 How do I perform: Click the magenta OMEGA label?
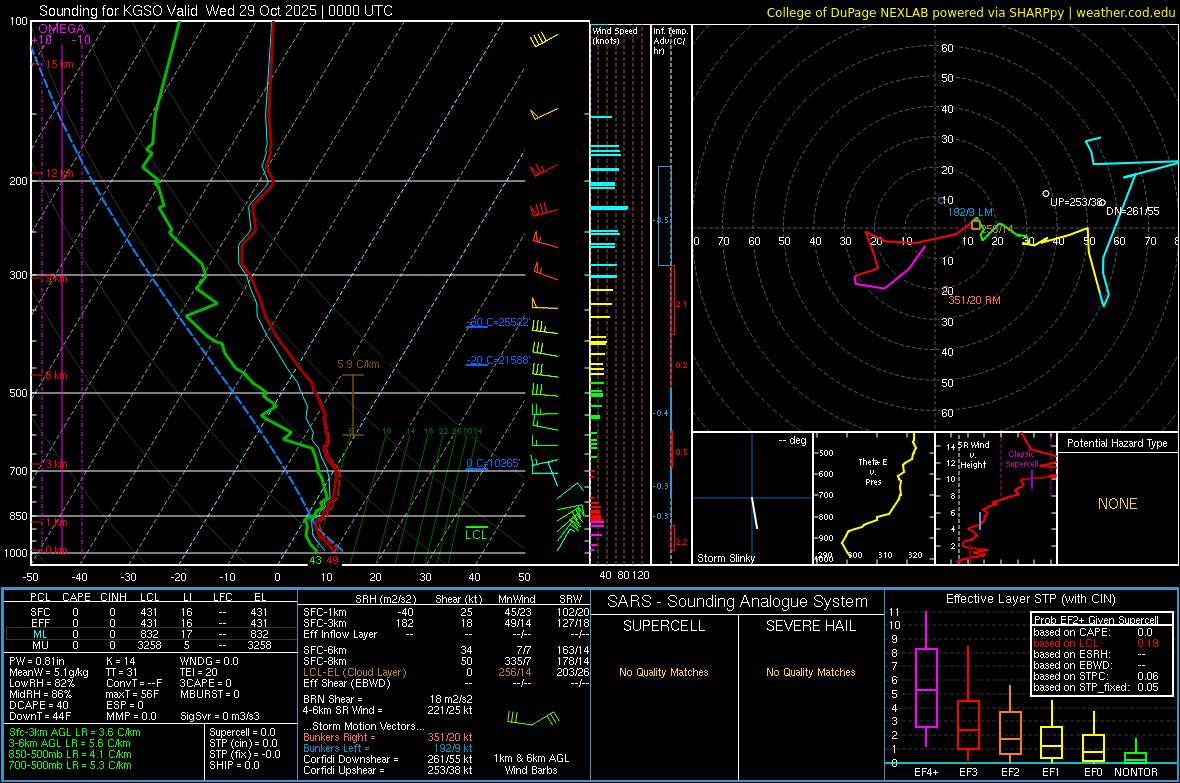(62, 29)
